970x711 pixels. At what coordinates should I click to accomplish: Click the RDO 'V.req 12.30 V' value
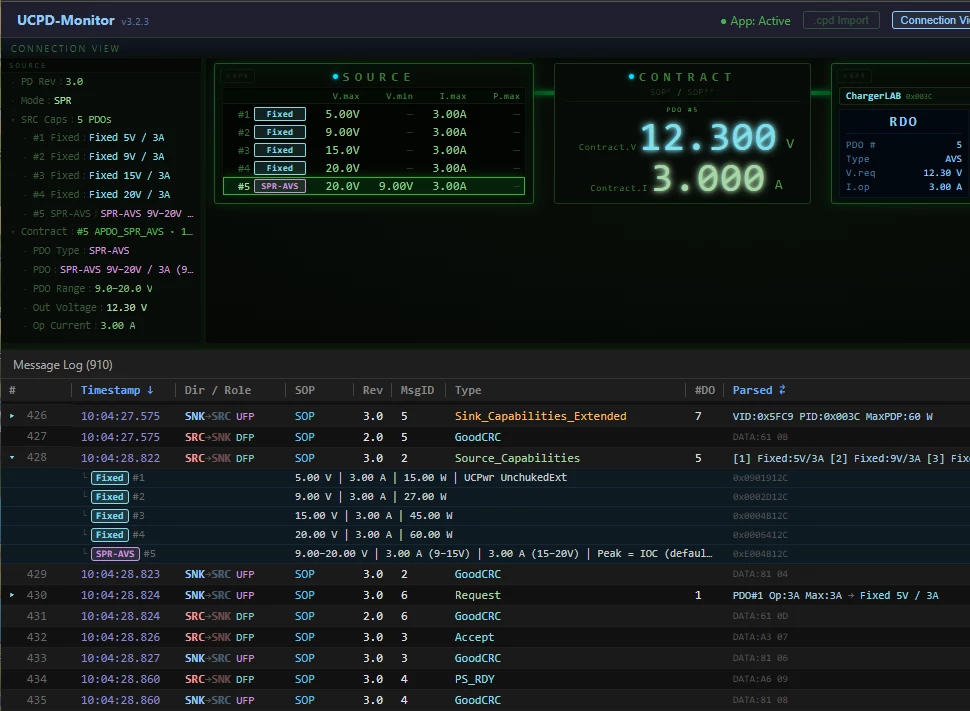click(x=942, y=173)
